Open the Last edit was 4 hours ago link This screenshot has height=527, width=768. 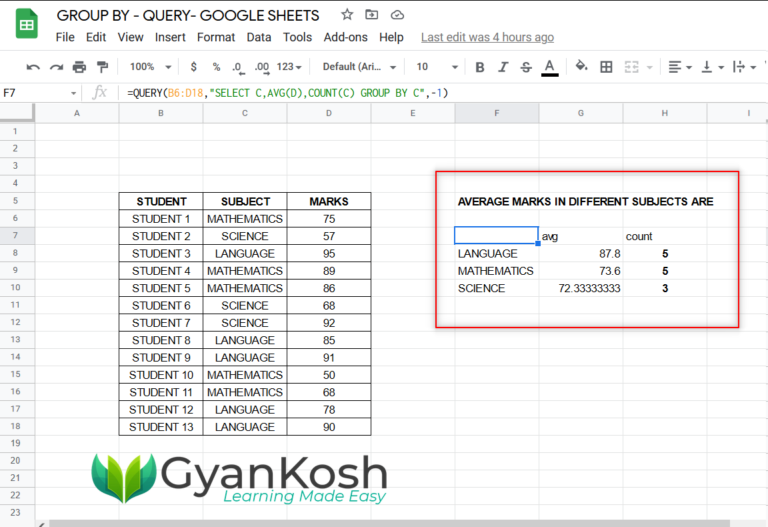487,37
